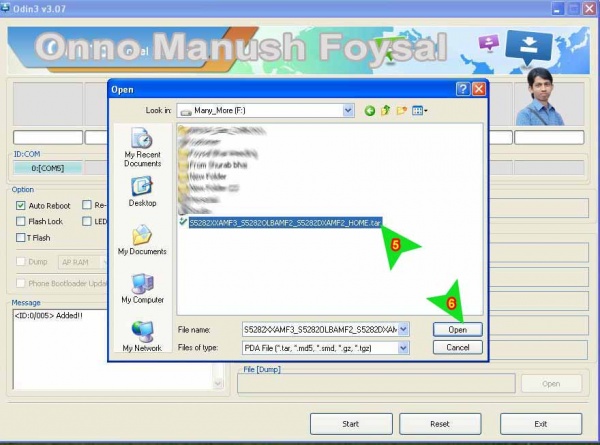The height and width of the screenshot is (445, 600).
Task: Toggle the disabled Dump checkbox
Action: (x=21, y=262)
